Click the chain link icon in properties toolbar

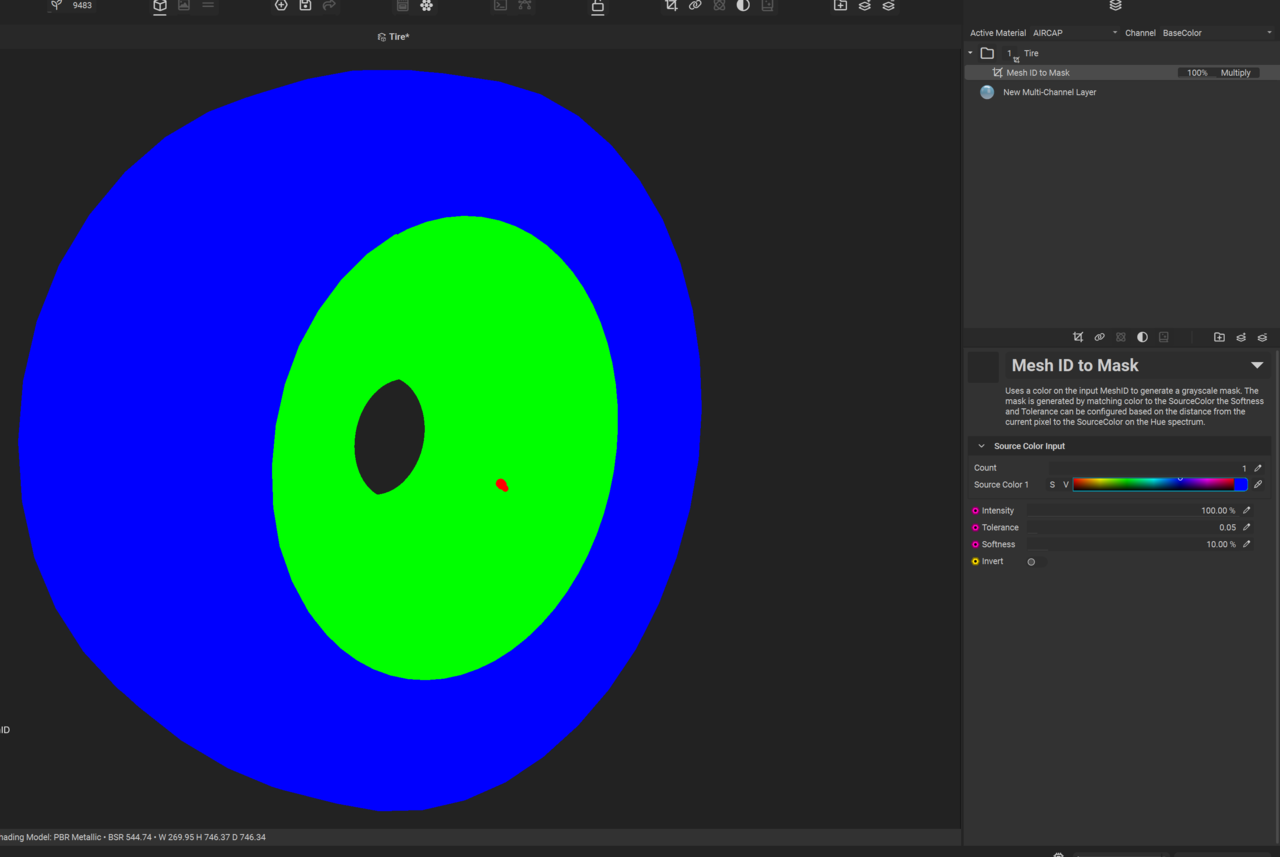(1099, 338)
